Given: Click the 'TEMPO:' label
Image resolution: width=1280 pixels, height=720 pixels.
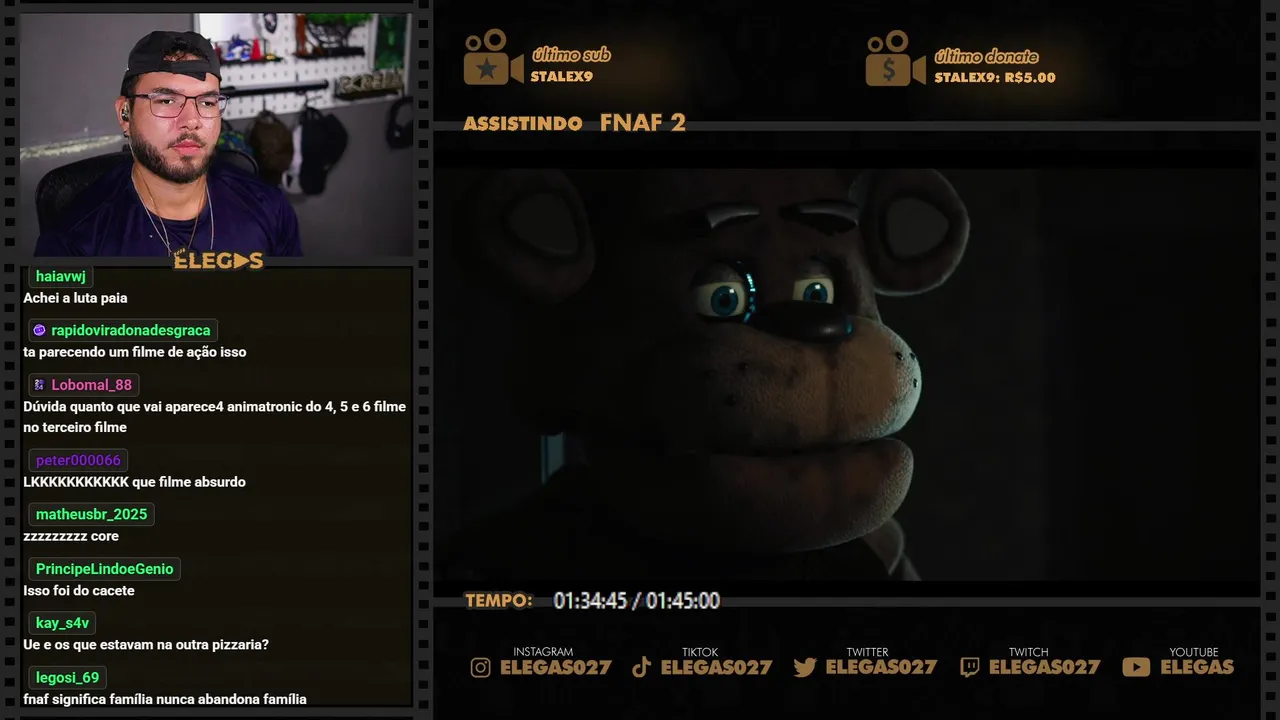Looking at the screenshot, I should (499, 601).
